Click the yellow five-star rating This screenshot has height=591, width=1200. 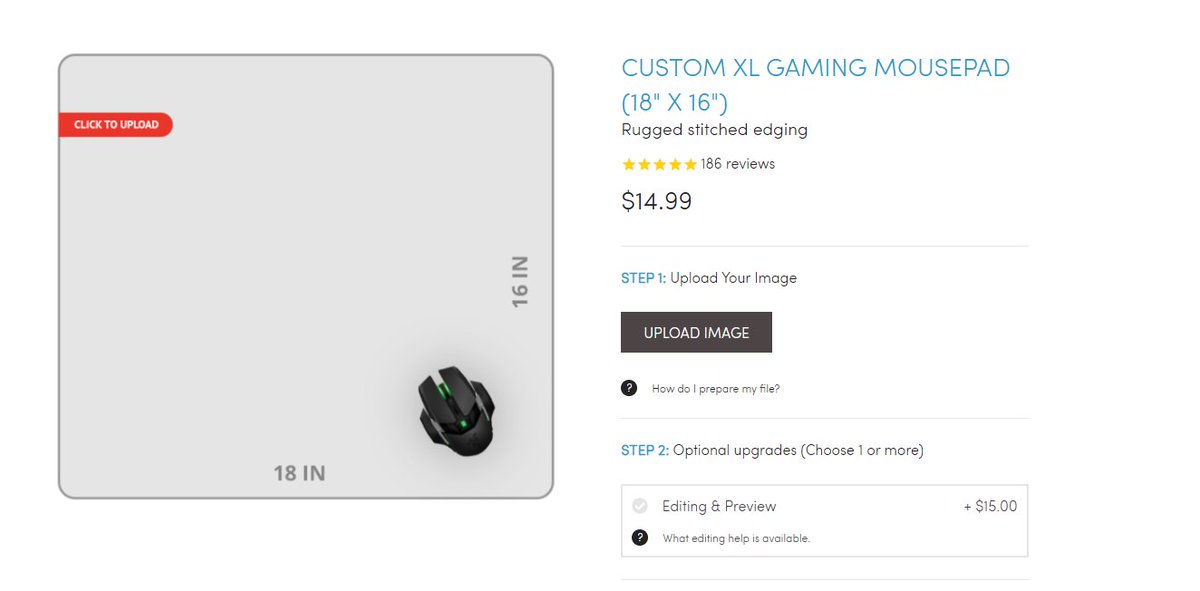tap(659, 164)
